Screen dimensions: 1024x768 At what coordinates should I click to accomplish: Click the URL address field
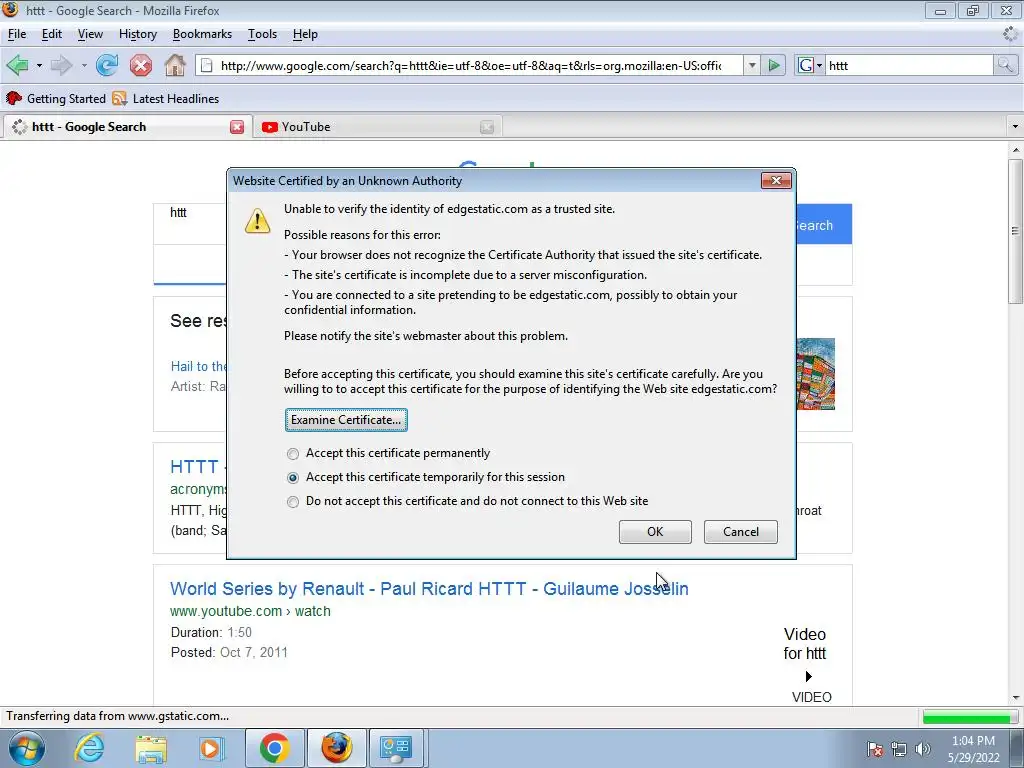coord(471,65)
